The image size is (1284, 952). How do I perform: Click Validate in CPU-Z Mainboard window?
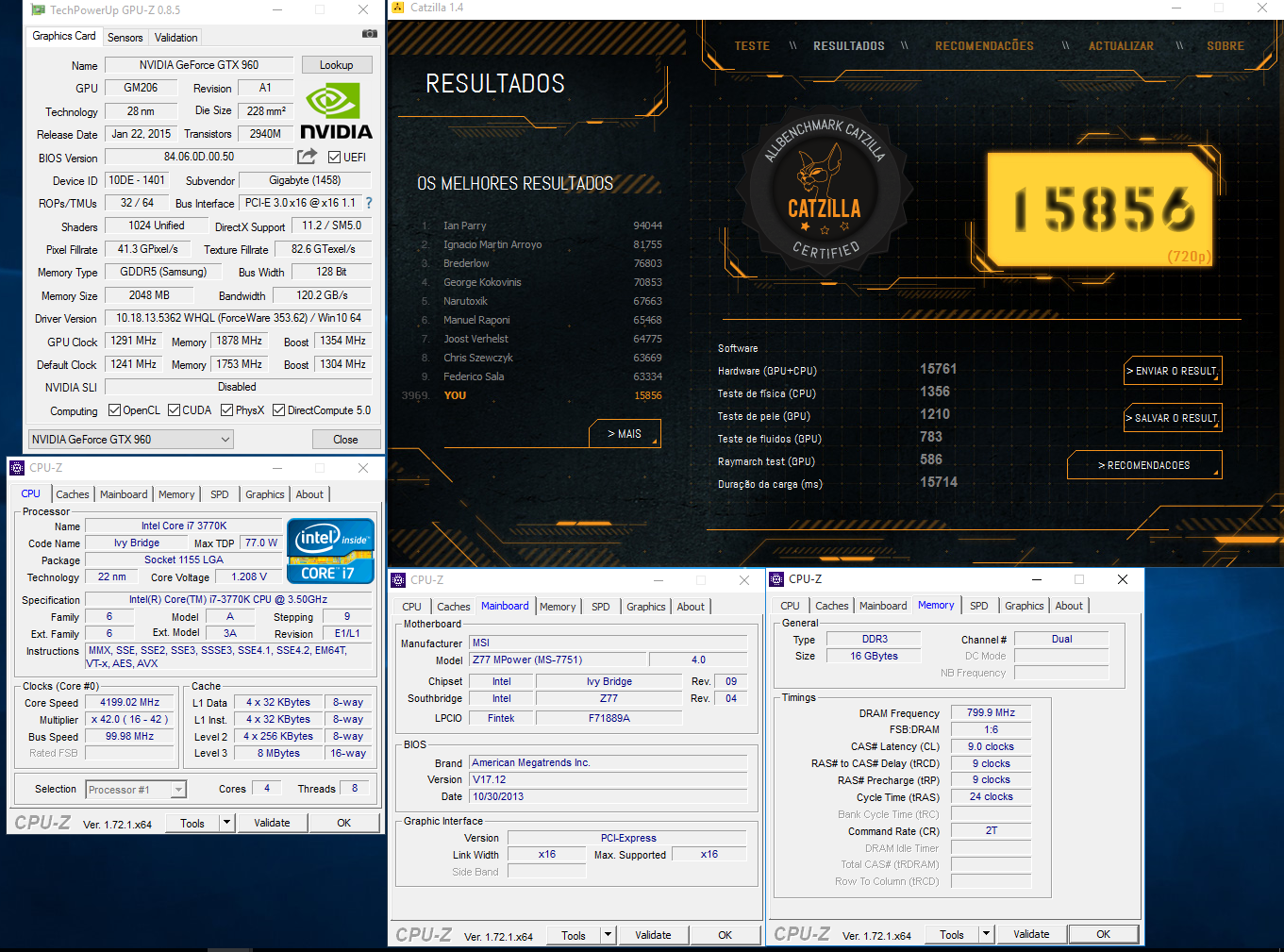point(653,936)
